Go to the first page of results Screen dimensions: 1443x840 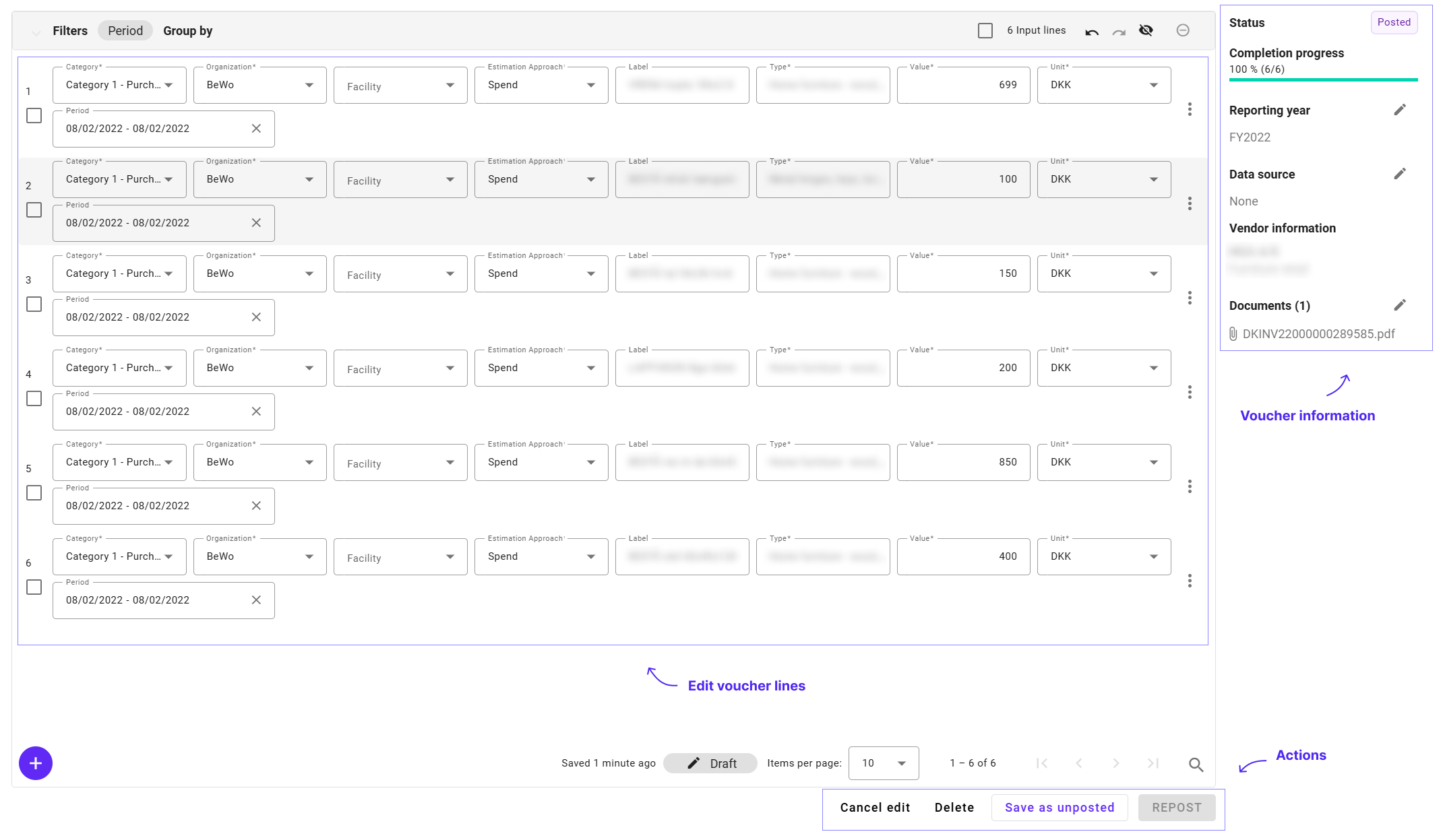[1042, 763]
